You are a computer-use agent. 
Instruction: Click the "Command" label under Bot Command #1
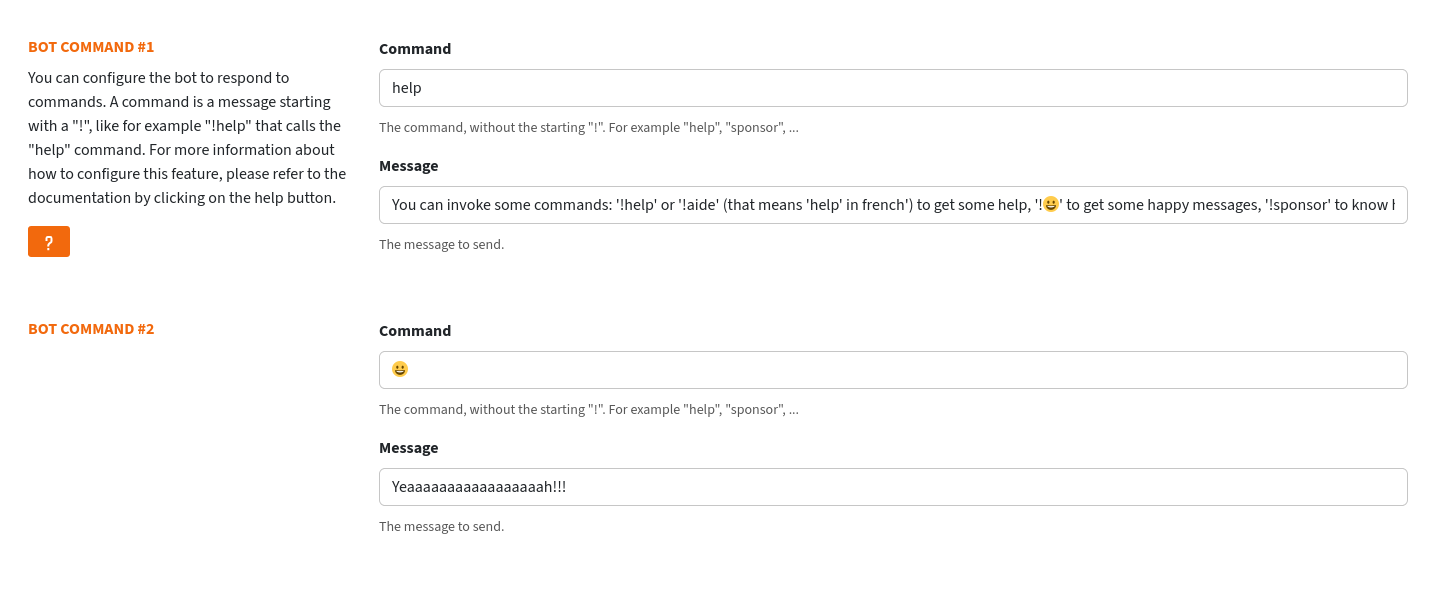pyautogui.click(x=415, y=49)
